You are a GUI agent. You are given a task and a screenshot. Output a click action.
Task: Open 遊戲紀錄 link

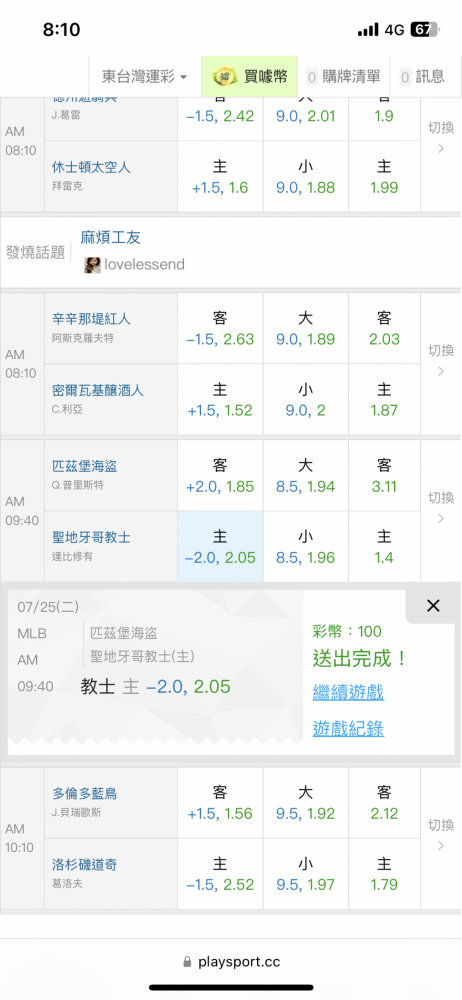tap(348, 728)
